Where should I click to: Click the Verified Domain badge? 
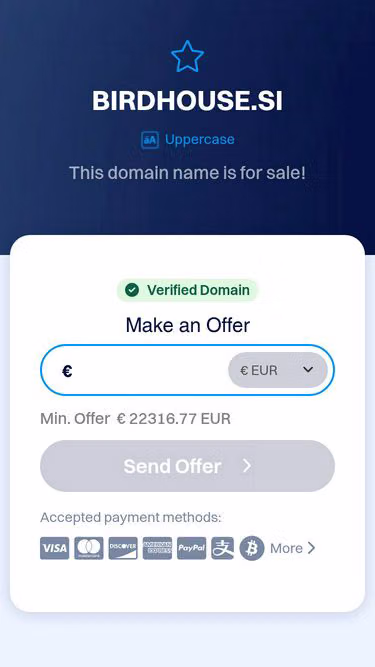tap(188, 290)
